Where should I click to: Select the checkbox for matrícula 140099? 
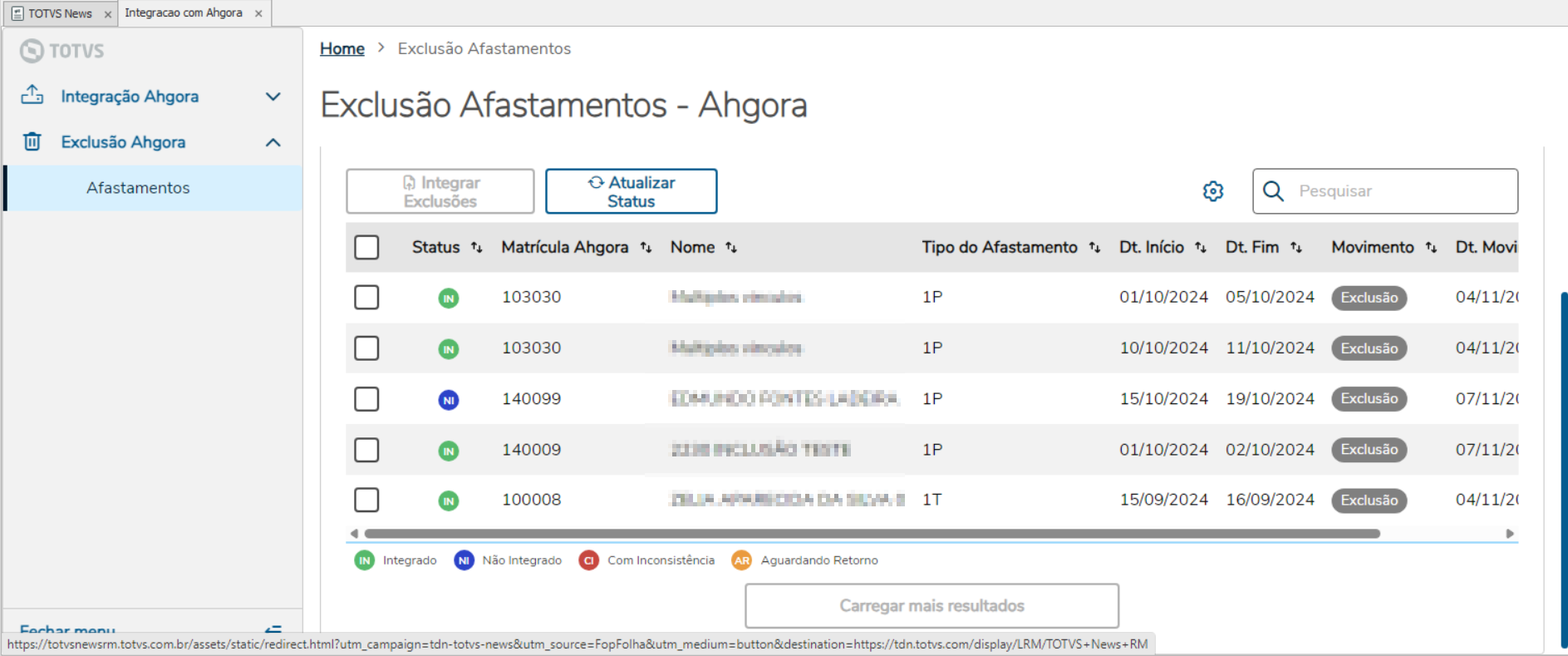(x=366, y=399)
